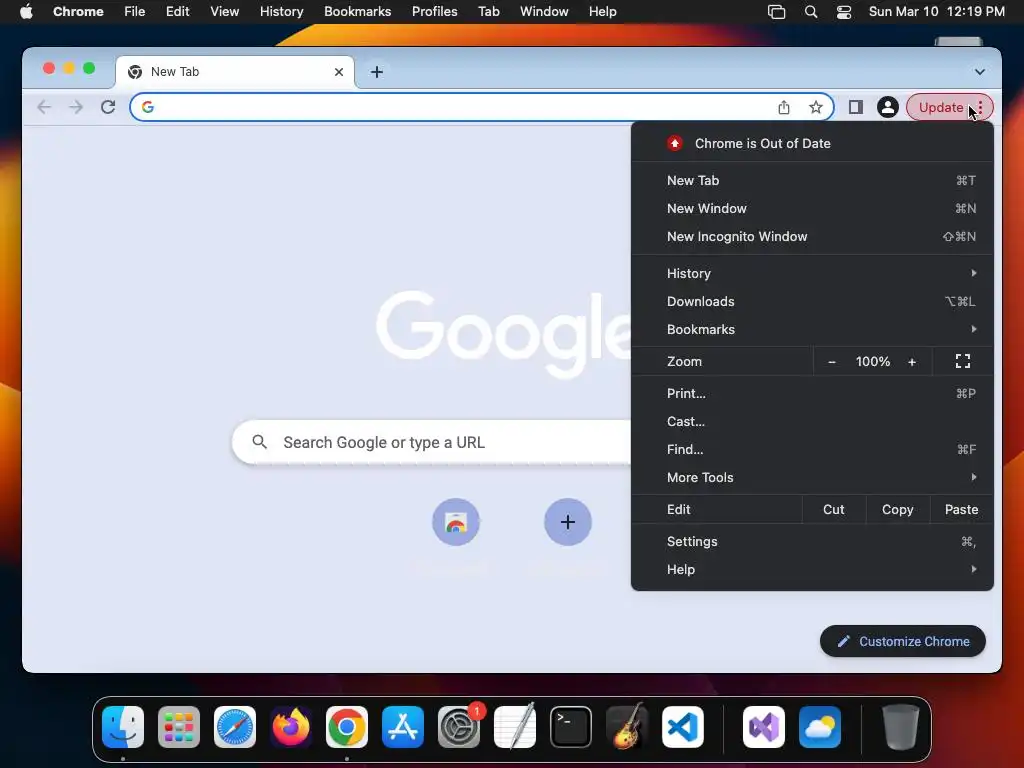The image size is (1024, 768).
Task: Click the forward navigation arrow
Action: [x=76, y=107]
